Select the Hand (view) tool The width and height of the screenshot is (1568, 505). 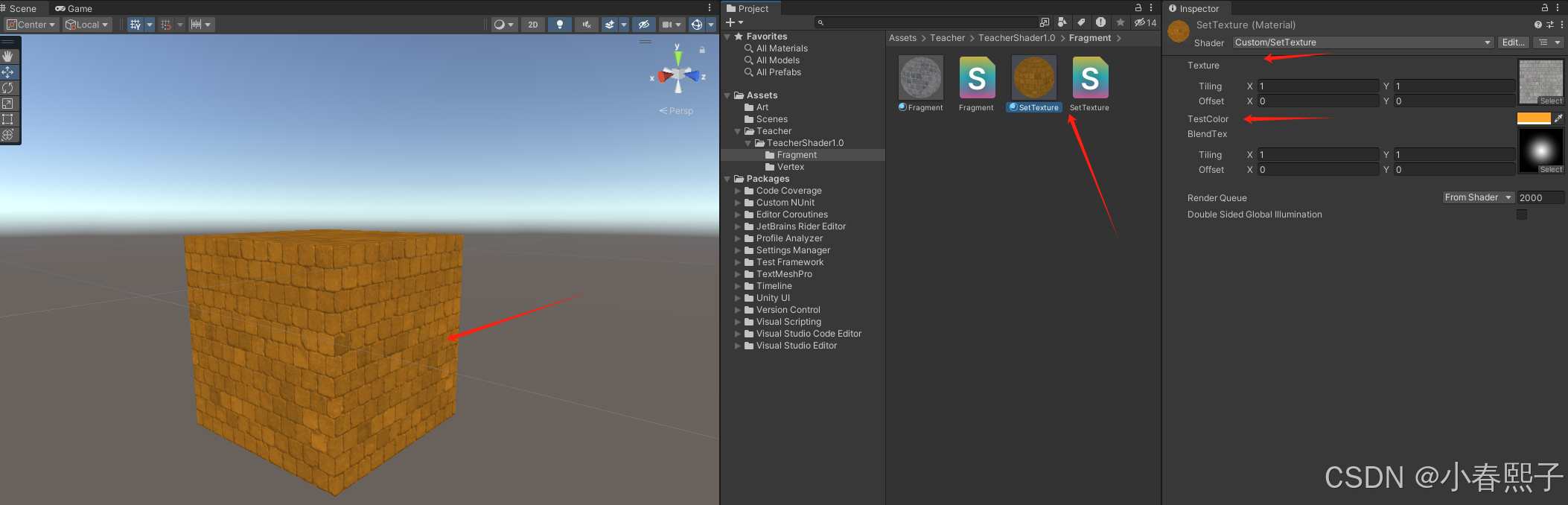pyautogui.click(x=8, y=57)
